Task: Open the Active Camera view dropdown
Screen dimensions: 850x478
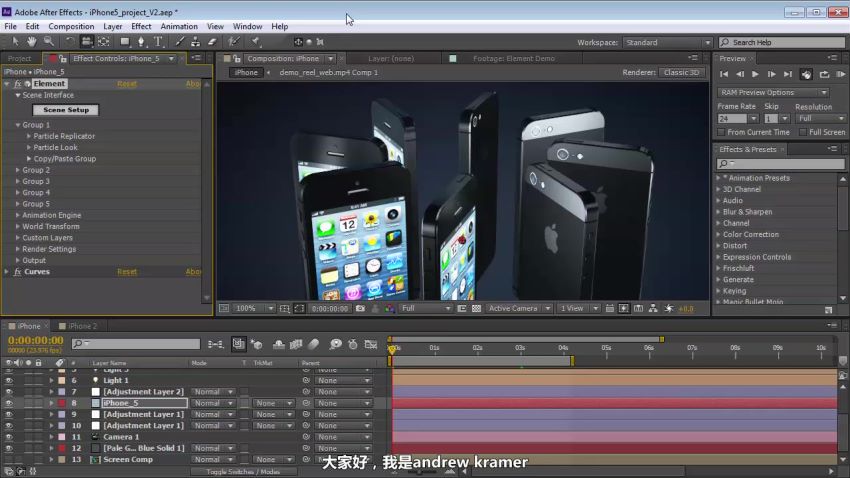Action: click(518, 308)
